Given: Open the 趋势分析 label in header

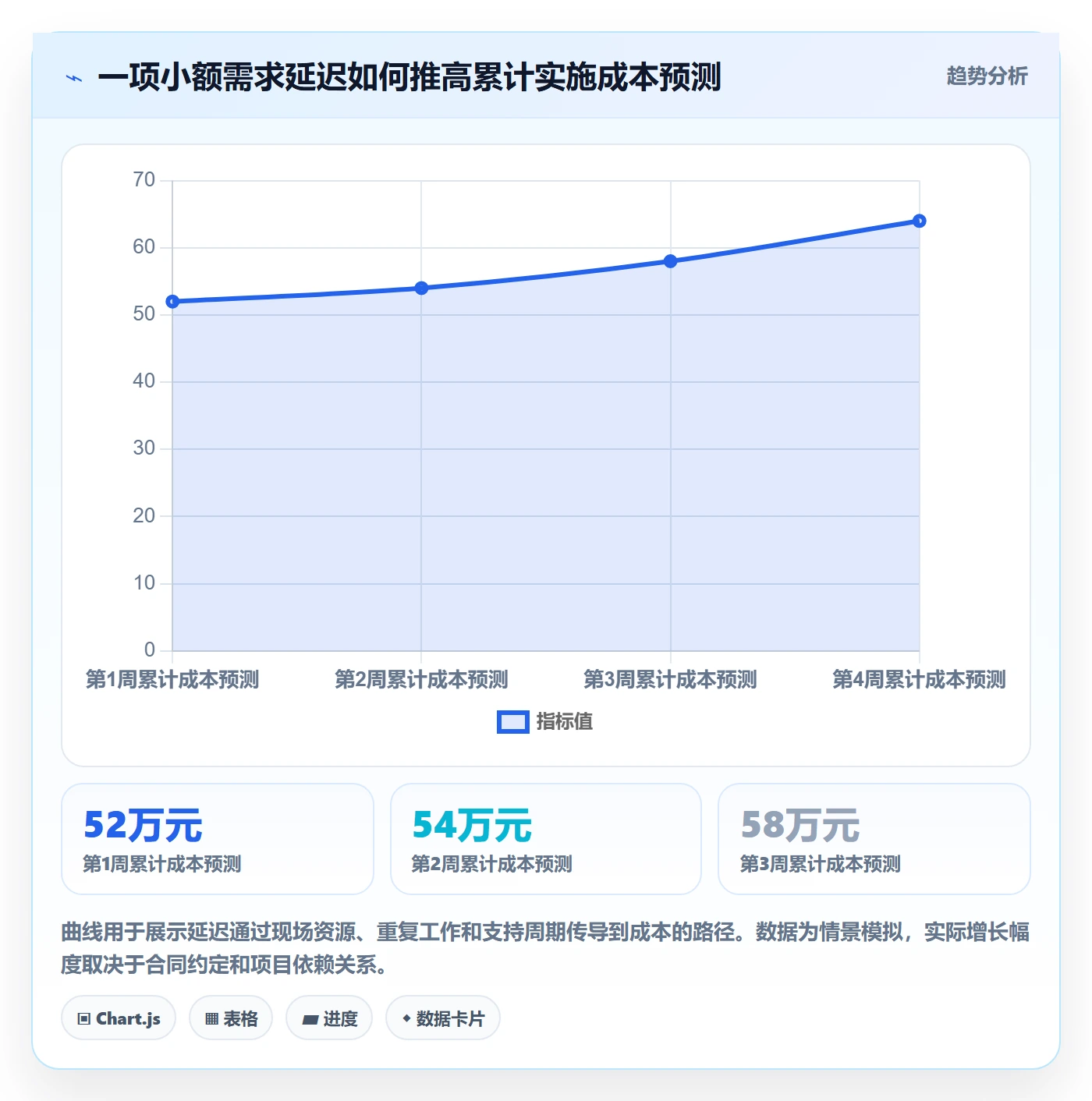Looking at the screenshot, I should coord(987,76).
